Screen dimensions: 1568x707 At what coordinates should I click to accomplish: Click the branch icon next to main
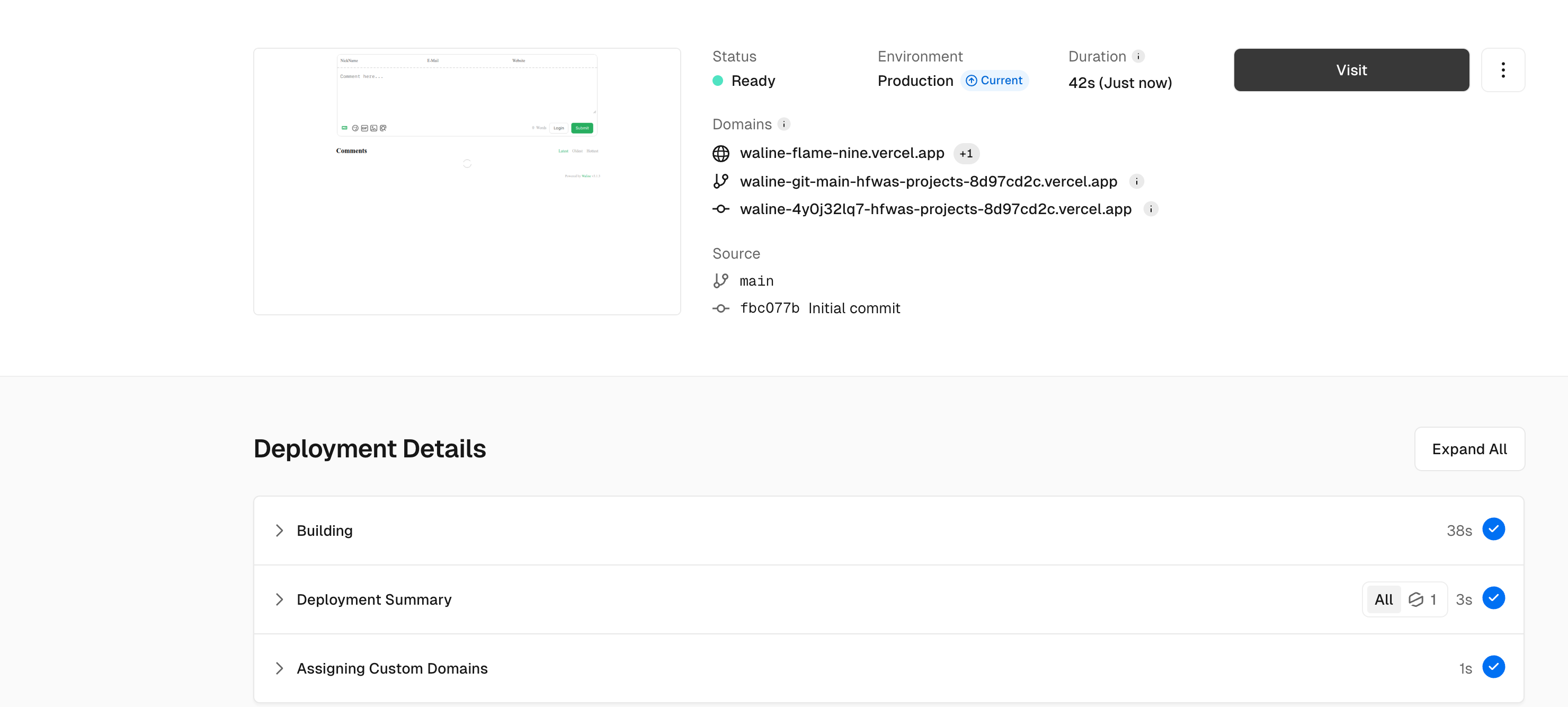(720, 281)
